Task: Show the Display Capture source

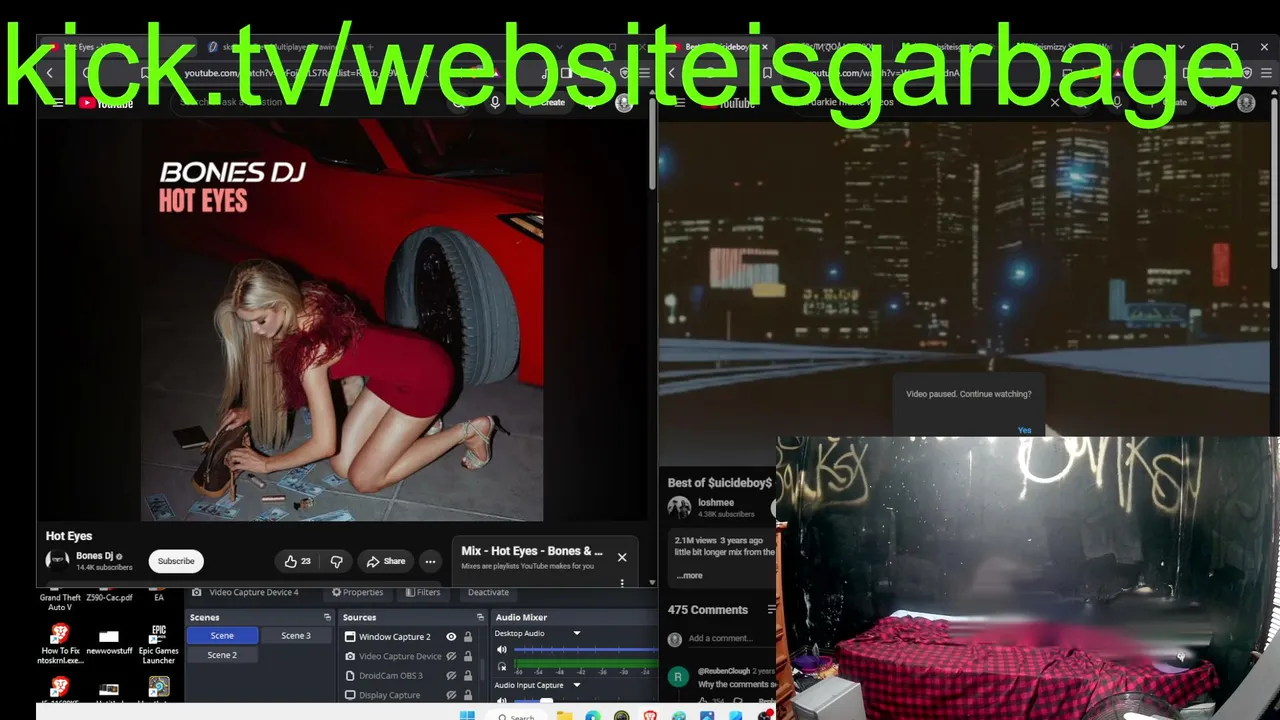Action: (x=451, y=695)
